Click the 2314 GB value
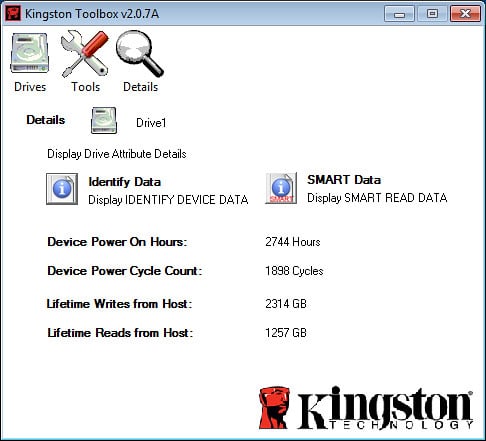Screen dimensions: 486x441 (286, 304)
